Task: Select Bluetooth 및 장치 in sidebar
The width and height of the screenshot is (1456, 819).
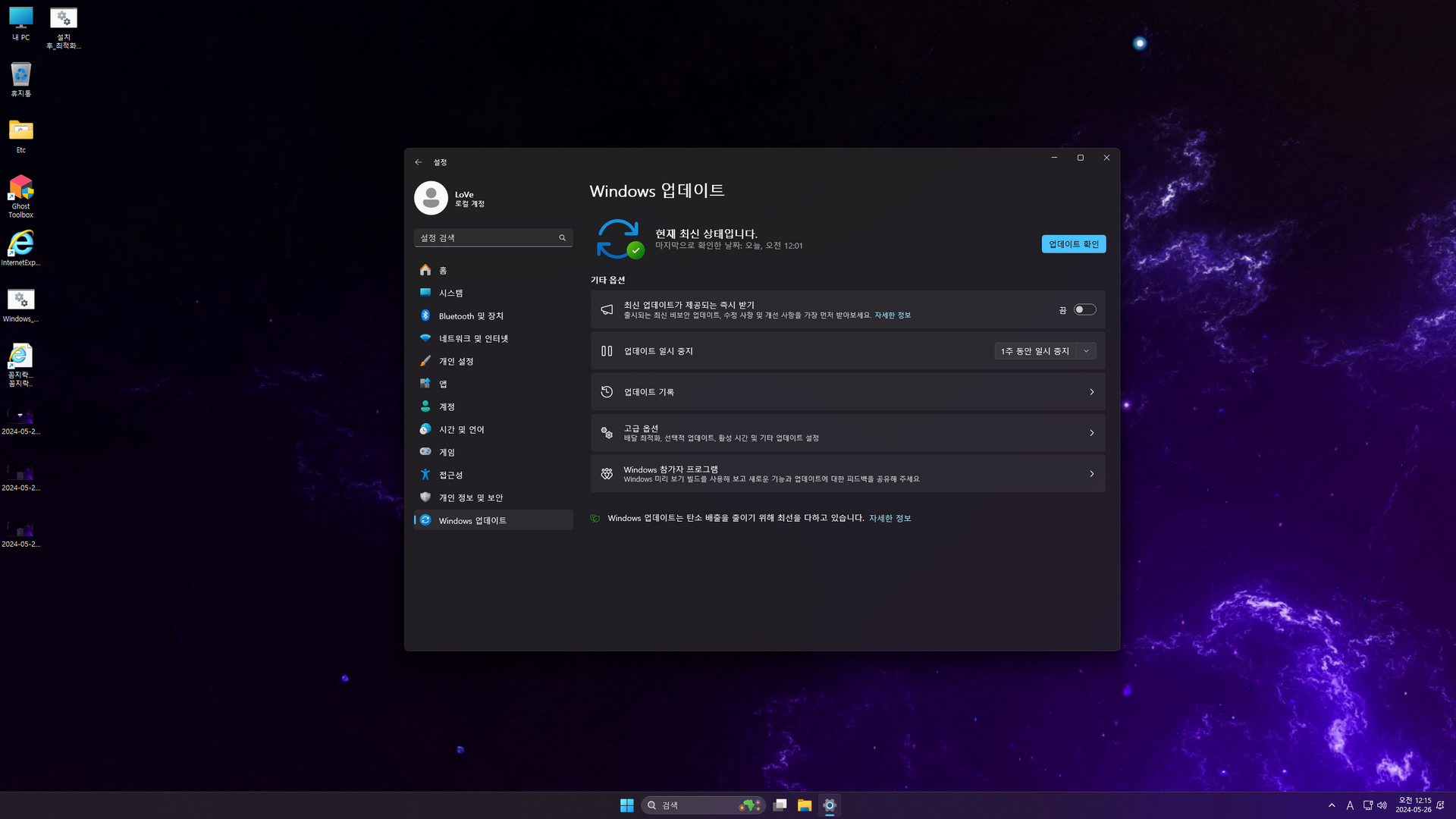Action: (x=471, y=316)
